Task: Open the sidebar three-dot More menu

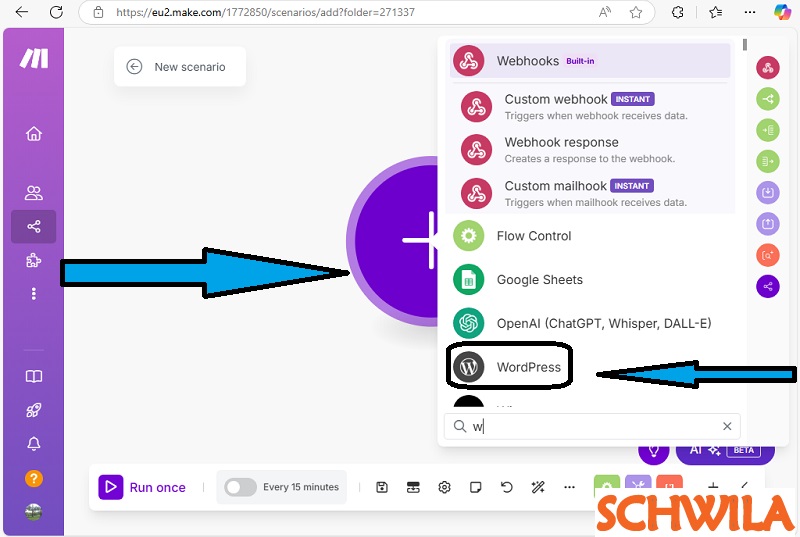Action: click(x=34, y=294)
